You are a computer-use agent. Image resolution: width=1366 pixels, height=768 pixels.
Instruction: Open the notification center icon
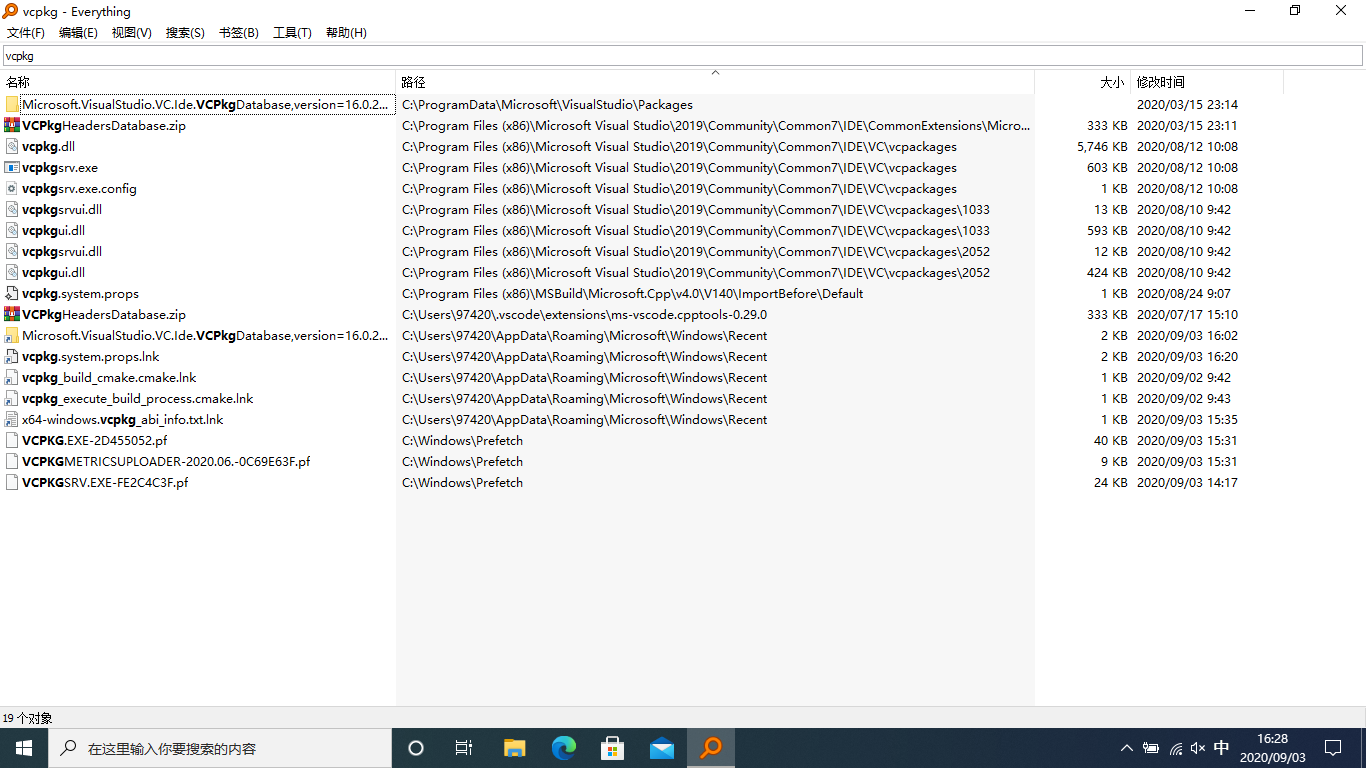coord(1333,748)
